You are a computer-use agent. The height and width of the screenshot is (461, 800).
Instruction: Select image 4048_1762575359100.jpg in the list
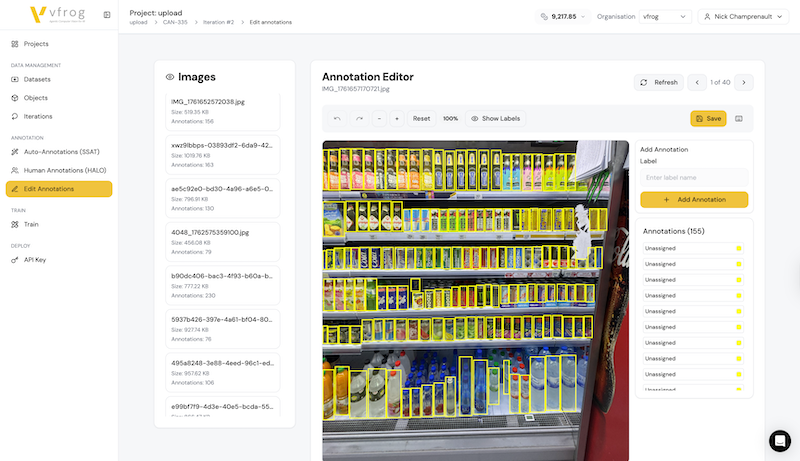pyautogui.click(x=223, y=242)
